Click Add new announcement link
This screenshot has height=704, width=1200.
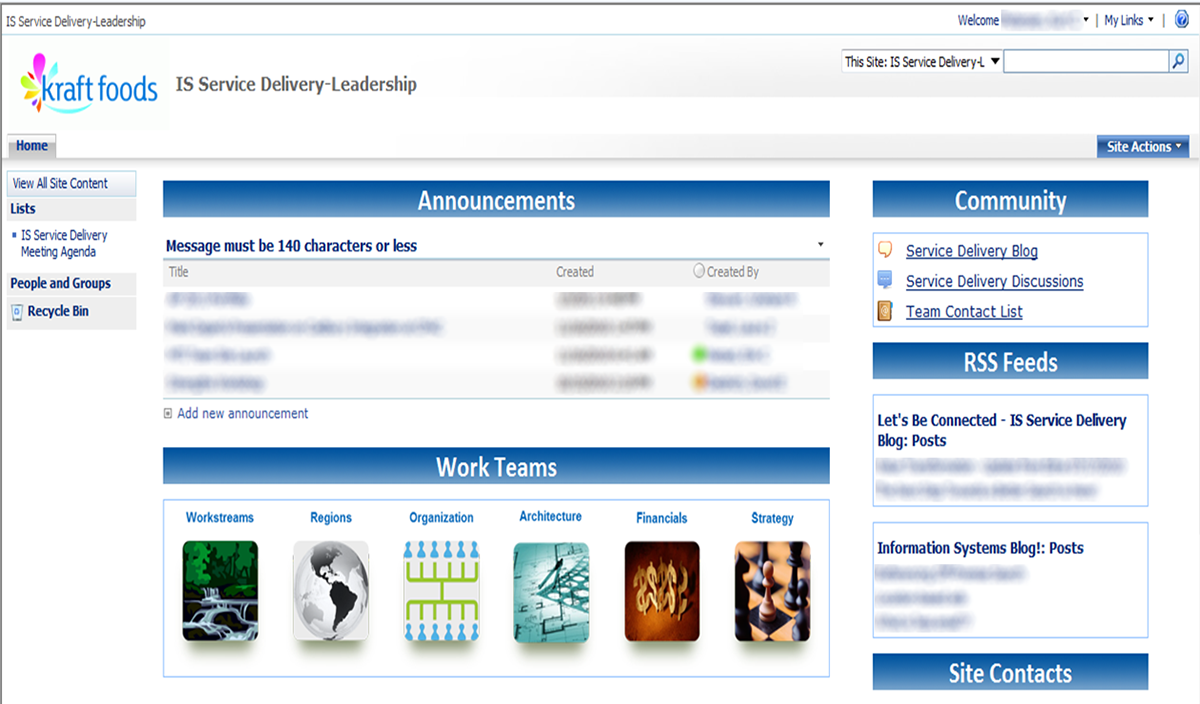[243, 413]
